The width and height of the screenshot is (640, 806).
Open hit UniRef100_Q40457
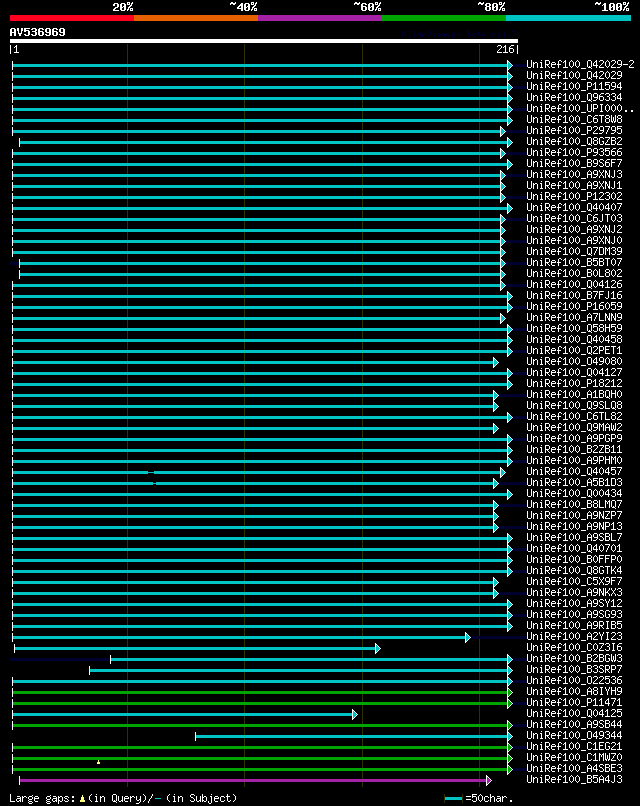tap(574, 471)
